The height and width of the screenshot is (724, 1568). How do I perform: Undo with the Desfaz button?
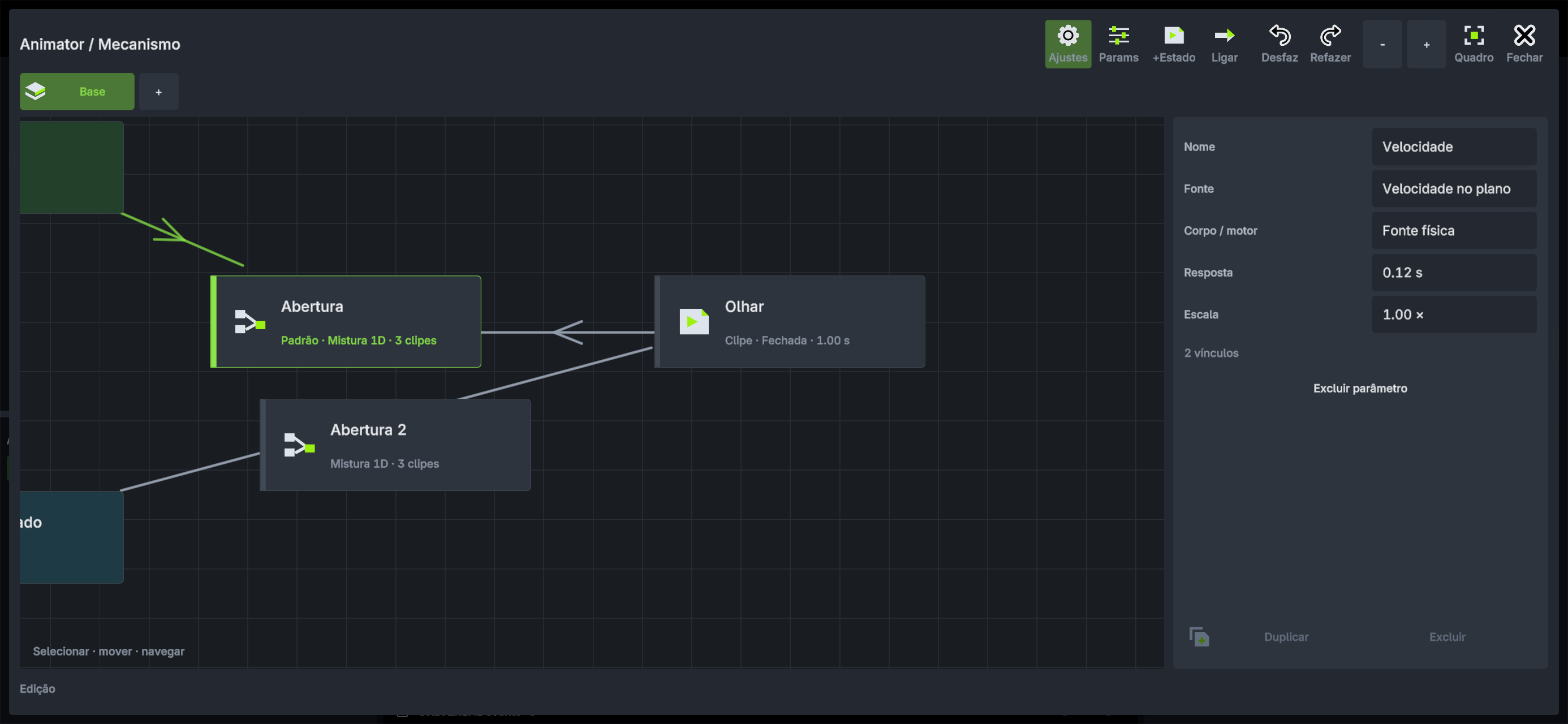point(1280,44)
